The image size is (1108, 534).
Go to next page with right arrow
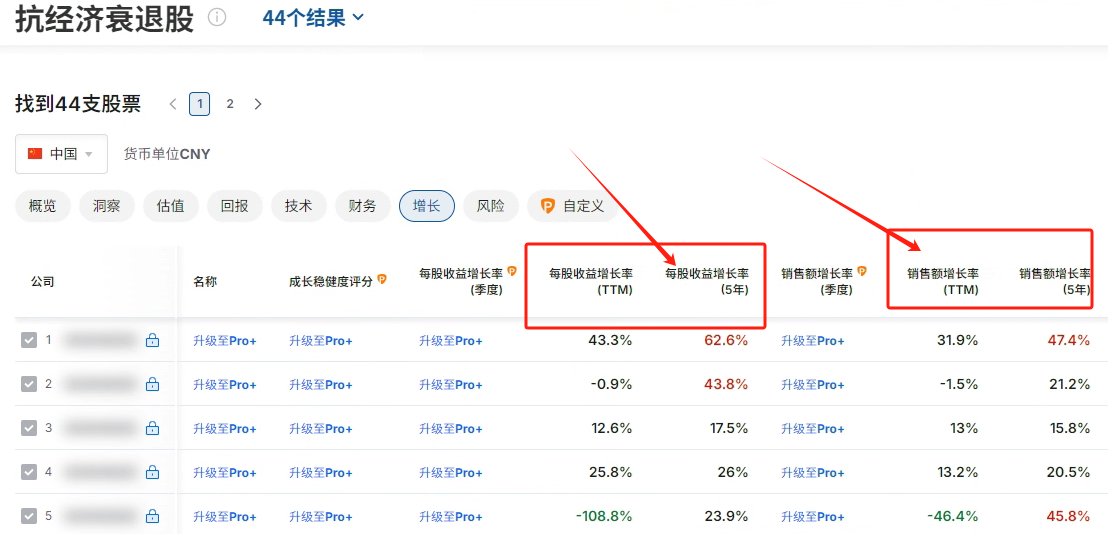point(258,104)
